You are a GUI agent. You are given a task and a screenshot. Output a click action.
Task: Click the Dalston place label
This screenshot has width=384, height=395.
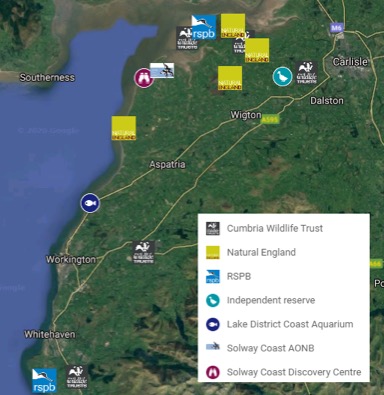point(326,101)
